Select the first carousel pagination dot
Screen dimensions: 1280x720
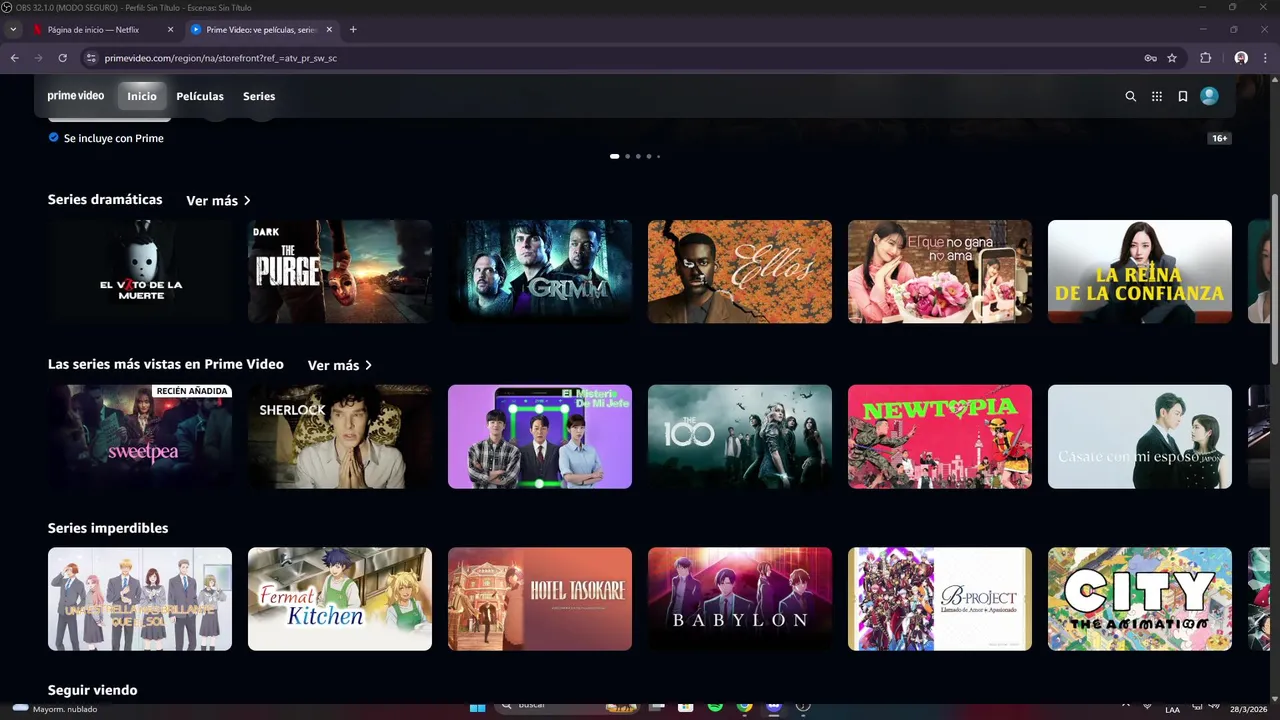tap(614, 156)
